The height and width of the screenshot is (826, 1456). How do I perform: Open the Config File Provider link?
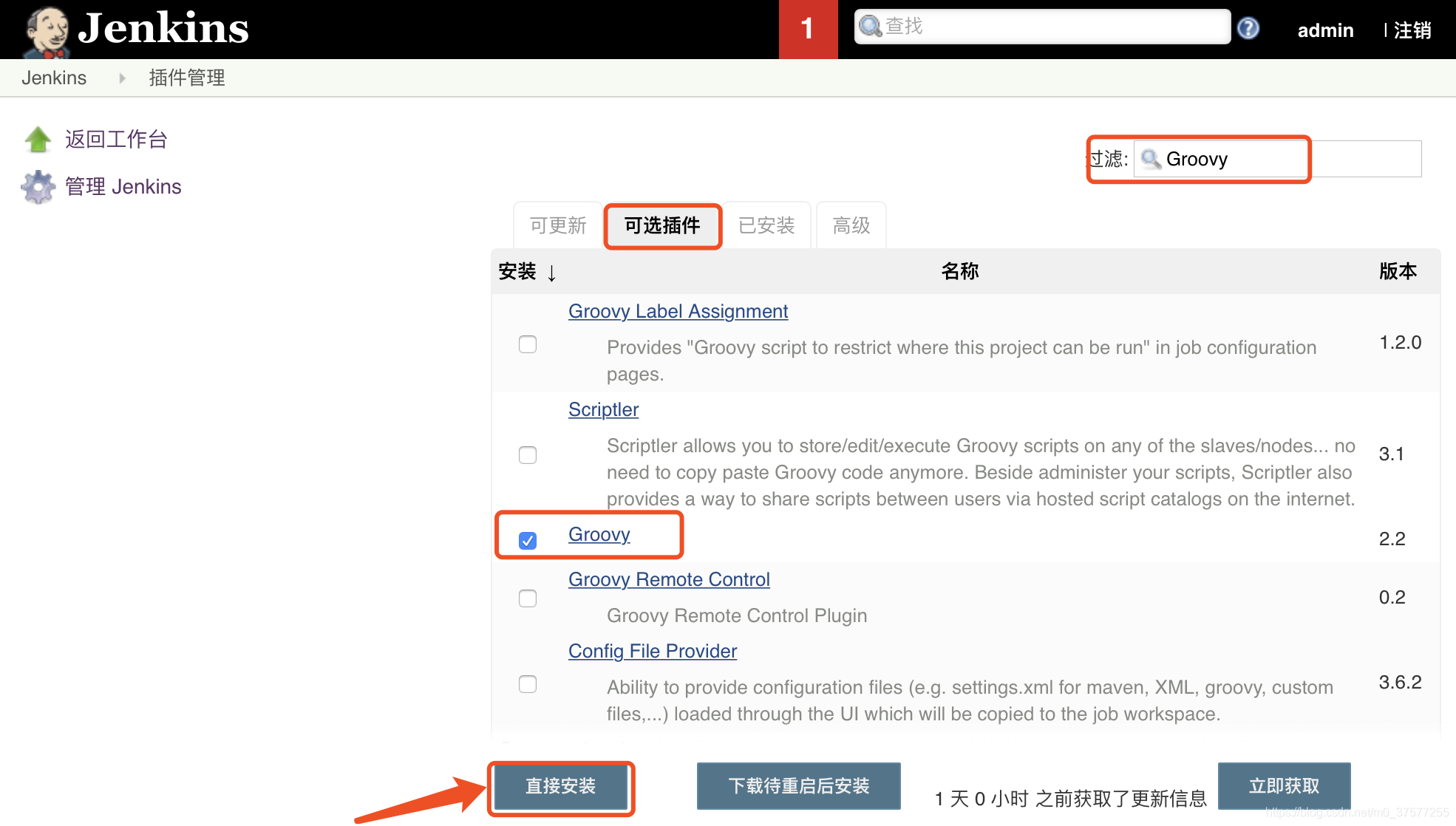653,652
